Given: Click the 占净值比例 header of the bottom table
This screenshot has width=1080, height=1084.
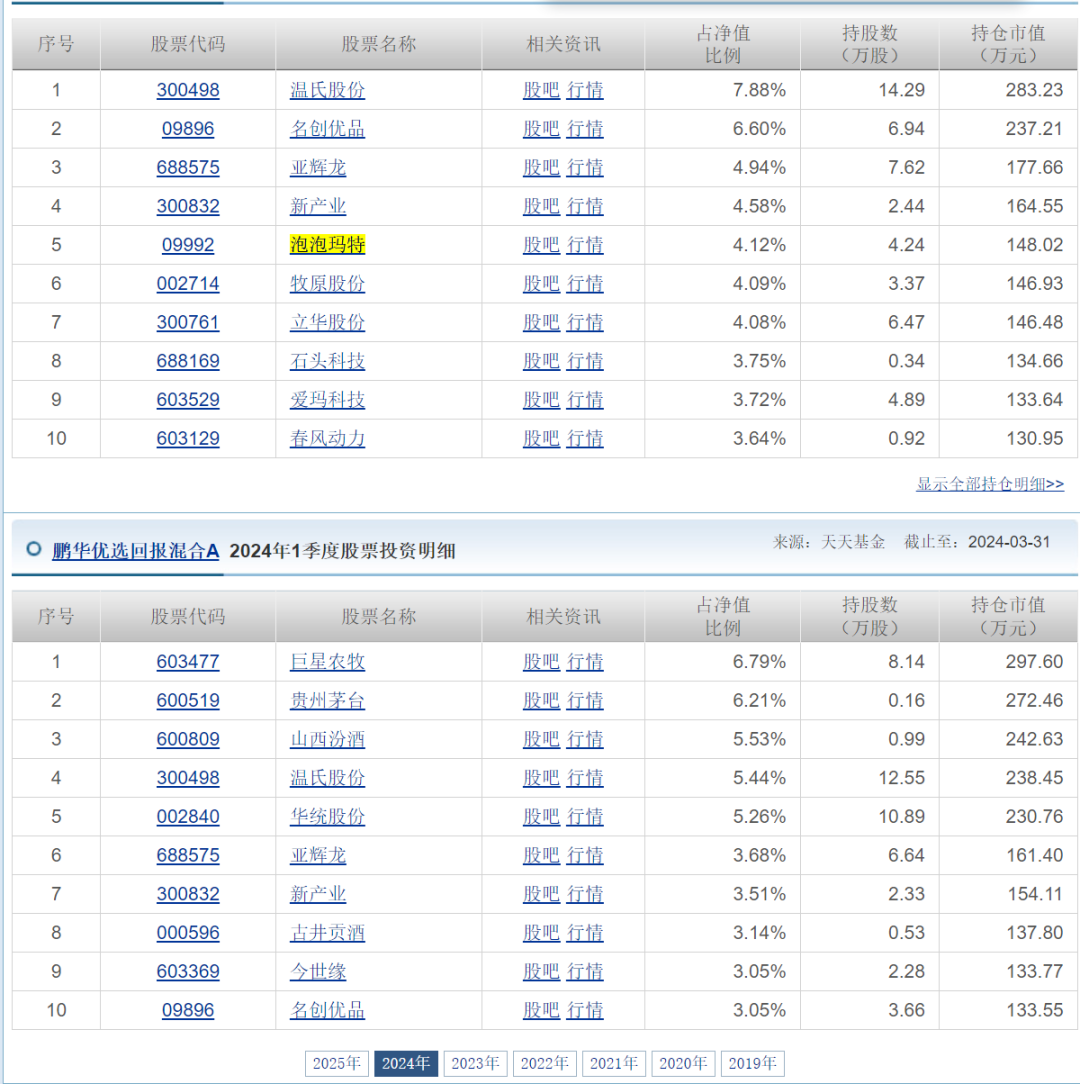Looking at the screenshot, I should 723,617.
